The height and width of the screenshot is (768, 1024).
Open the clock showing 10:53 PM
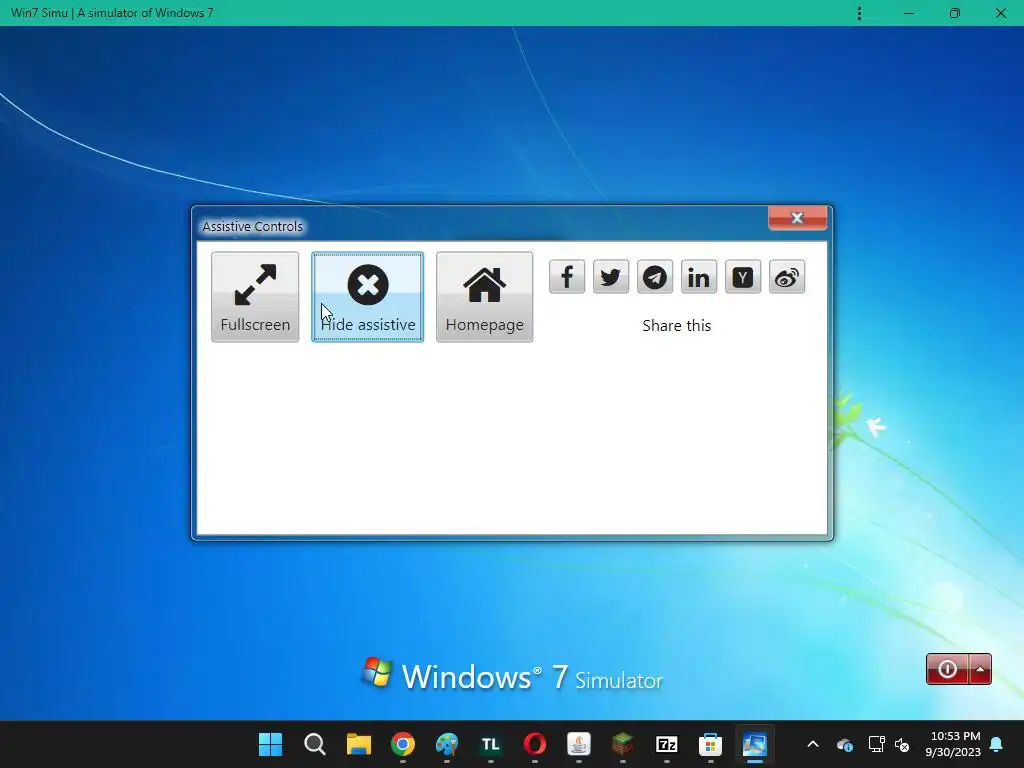coord(953,744)
